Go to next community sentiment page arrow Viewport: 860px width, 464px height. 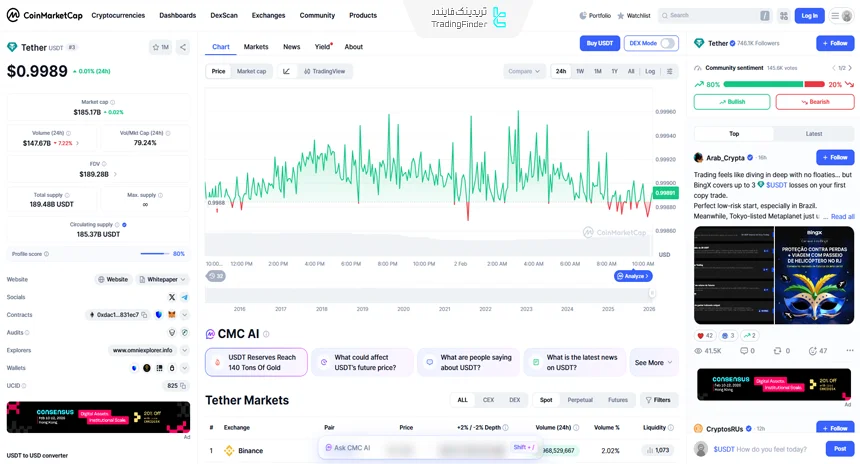850,68
